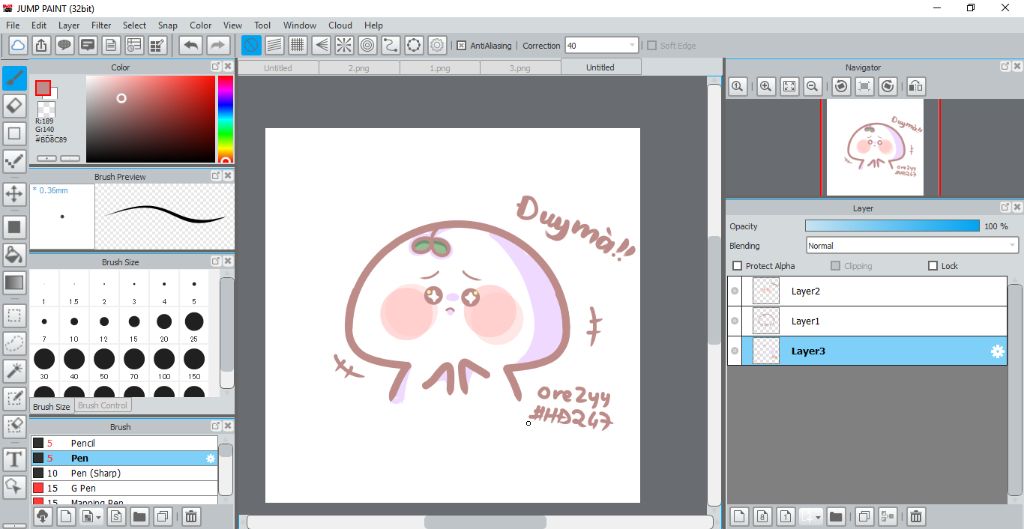1024x529 pixels.
Task: Enable Protect Alpha checkbox
Action: (x=737, y=266)
